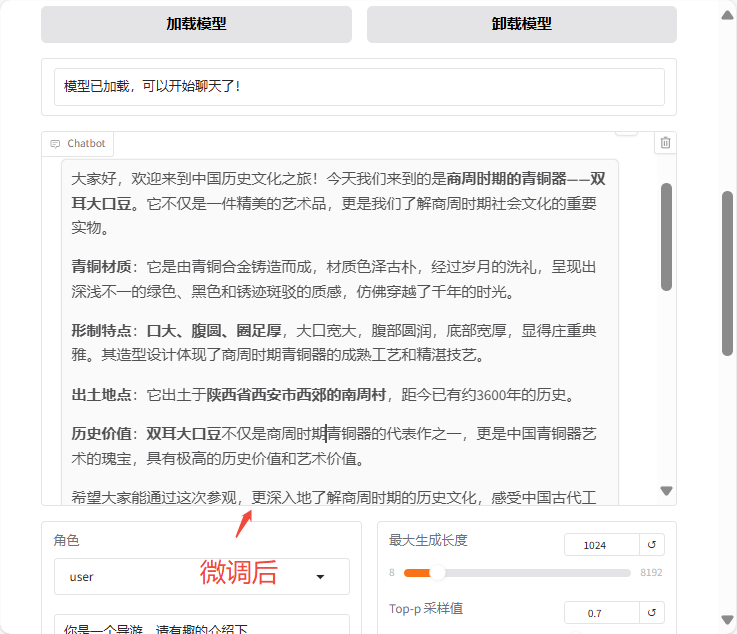737x634 pixels.
Task: Adjust the 最大生成长度 slider handle
Action: pos(437,573)
